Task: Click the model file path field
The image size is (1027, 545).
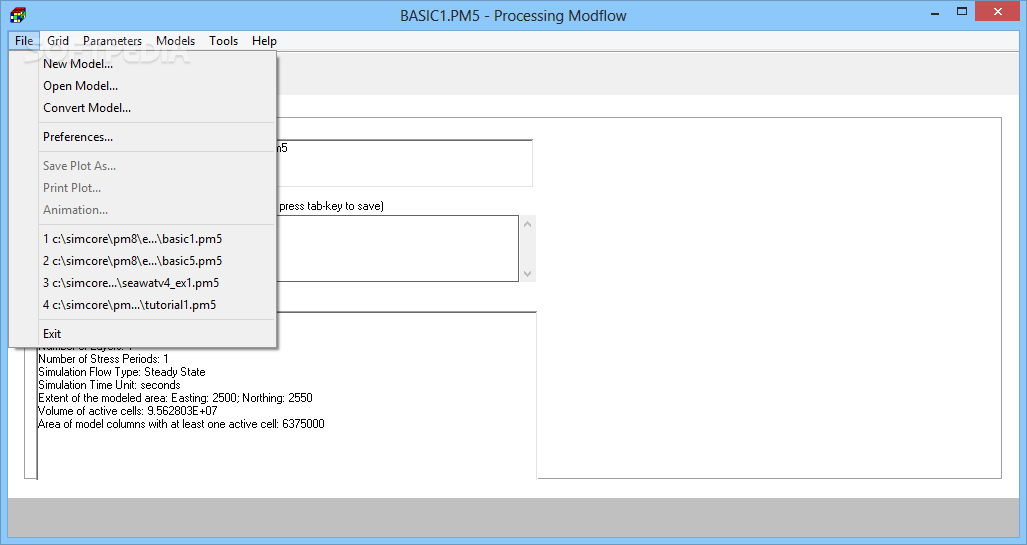Action: click(x=404, y=163)
